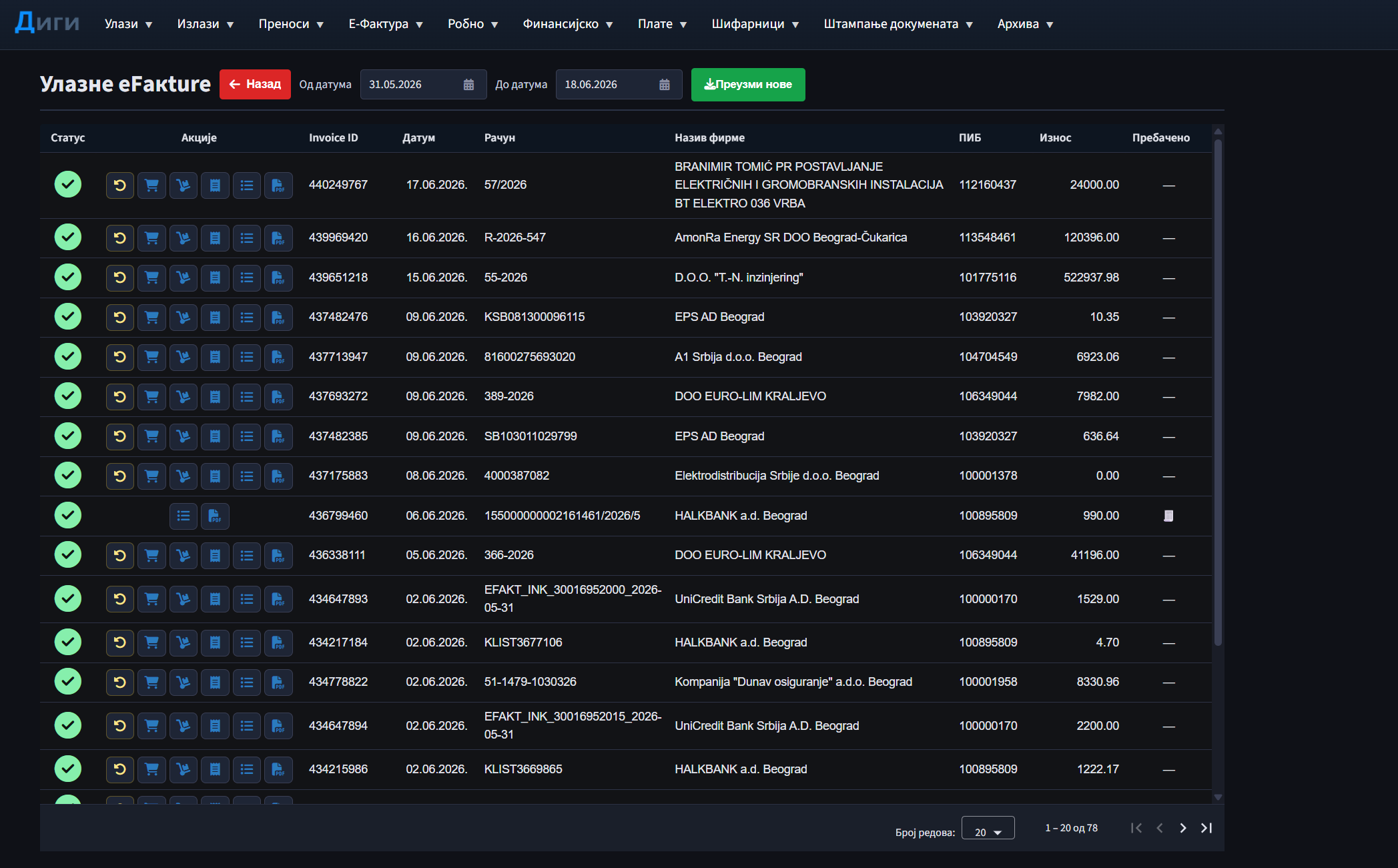Click the До датума date field
The image size is (1398, 868).
point(619,85)
